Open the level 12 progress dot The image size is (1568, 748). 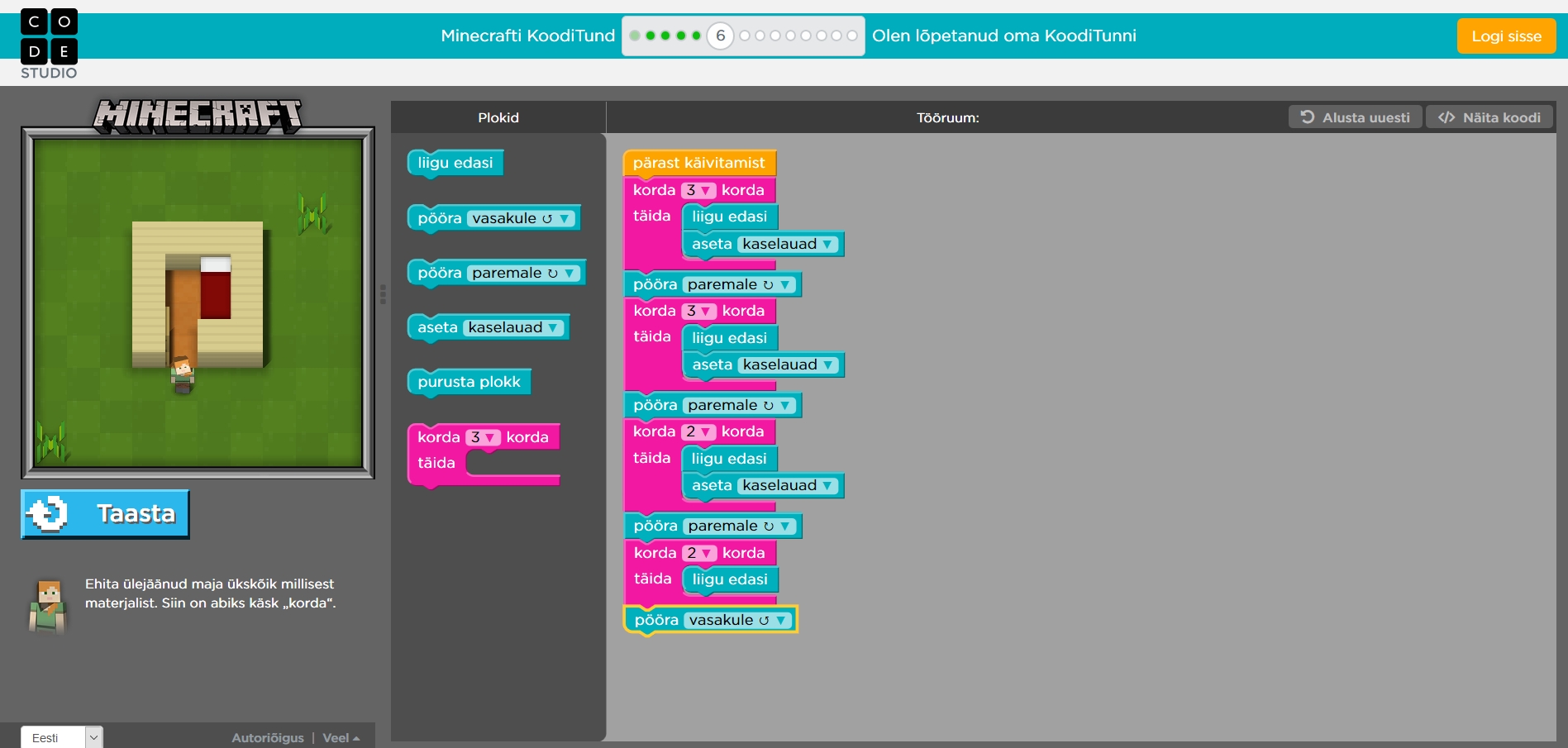coord(821,36)
